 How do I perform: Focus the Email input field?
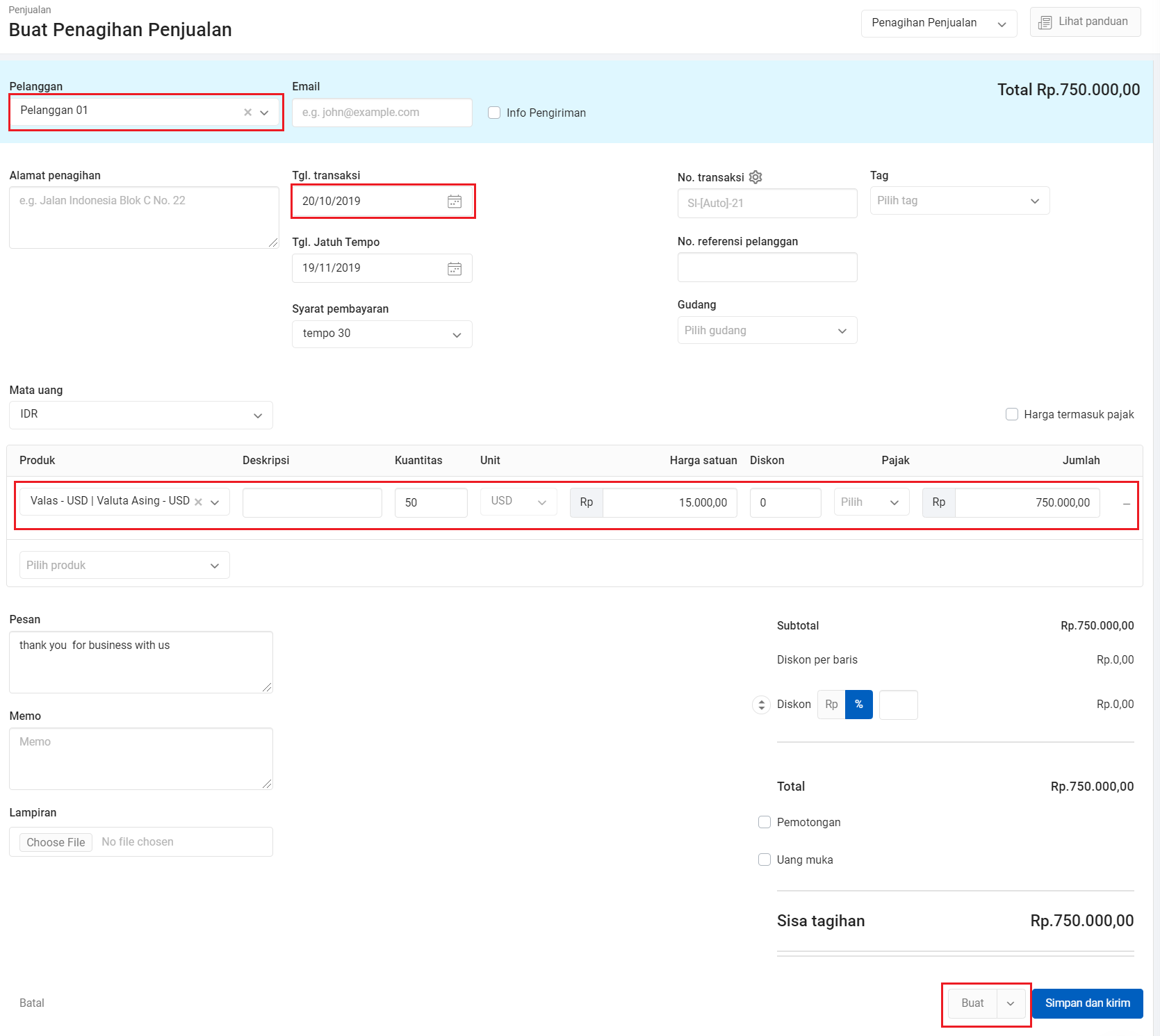tap(382, 113)
